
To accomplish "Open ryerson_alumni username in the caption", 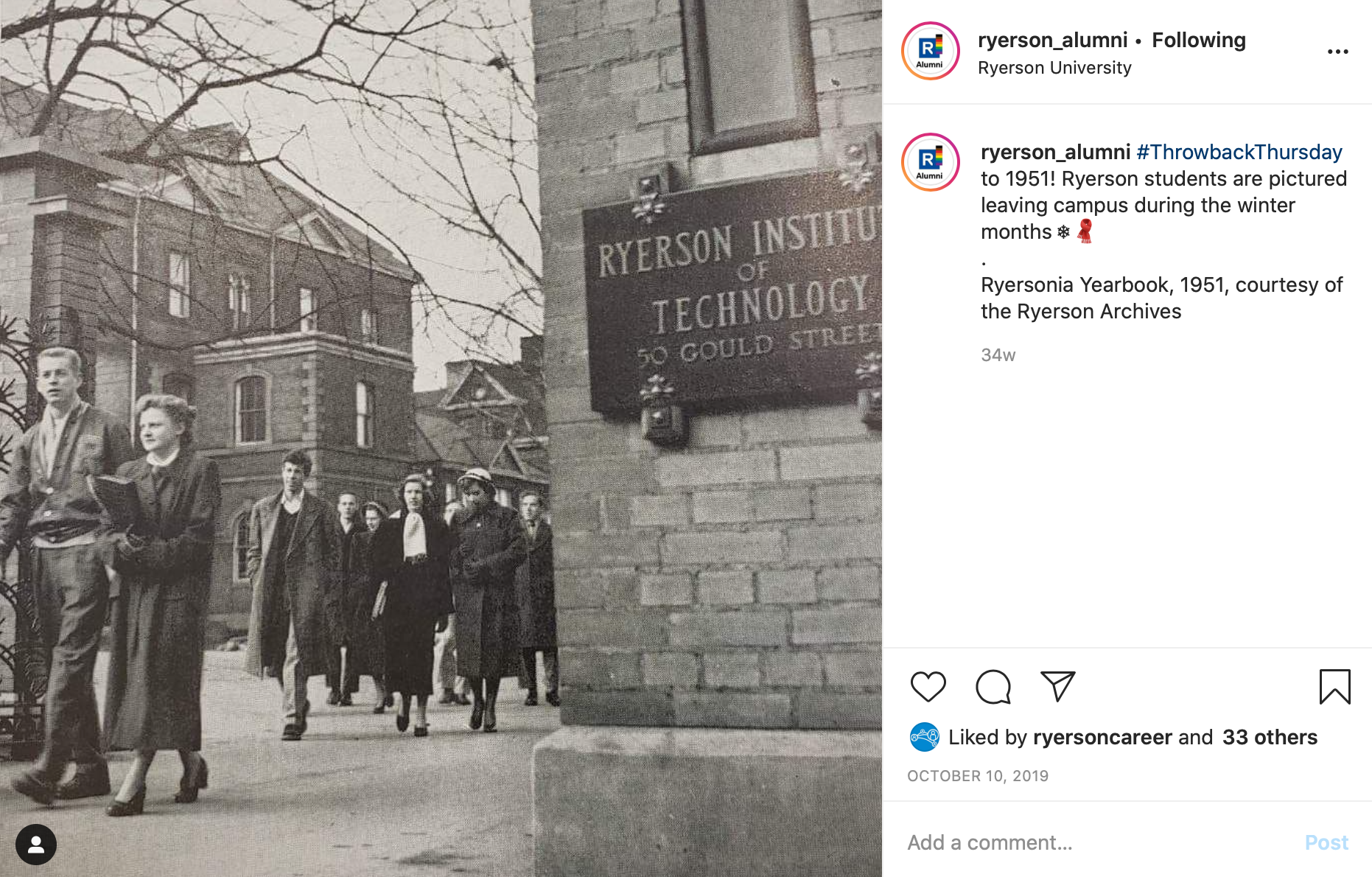I will [1055, 152].
